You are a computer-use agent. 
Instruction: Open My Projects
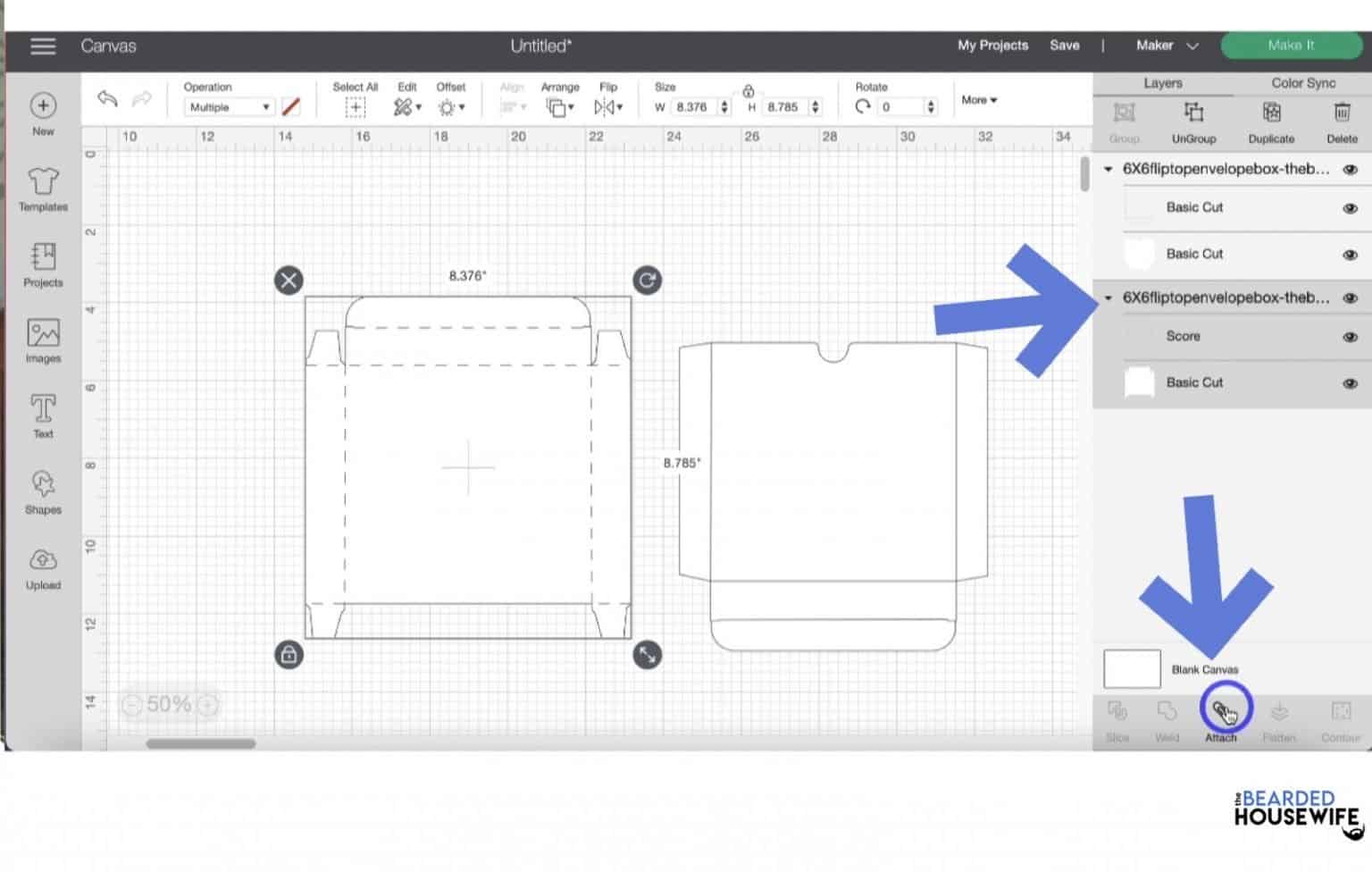[992, 46]
